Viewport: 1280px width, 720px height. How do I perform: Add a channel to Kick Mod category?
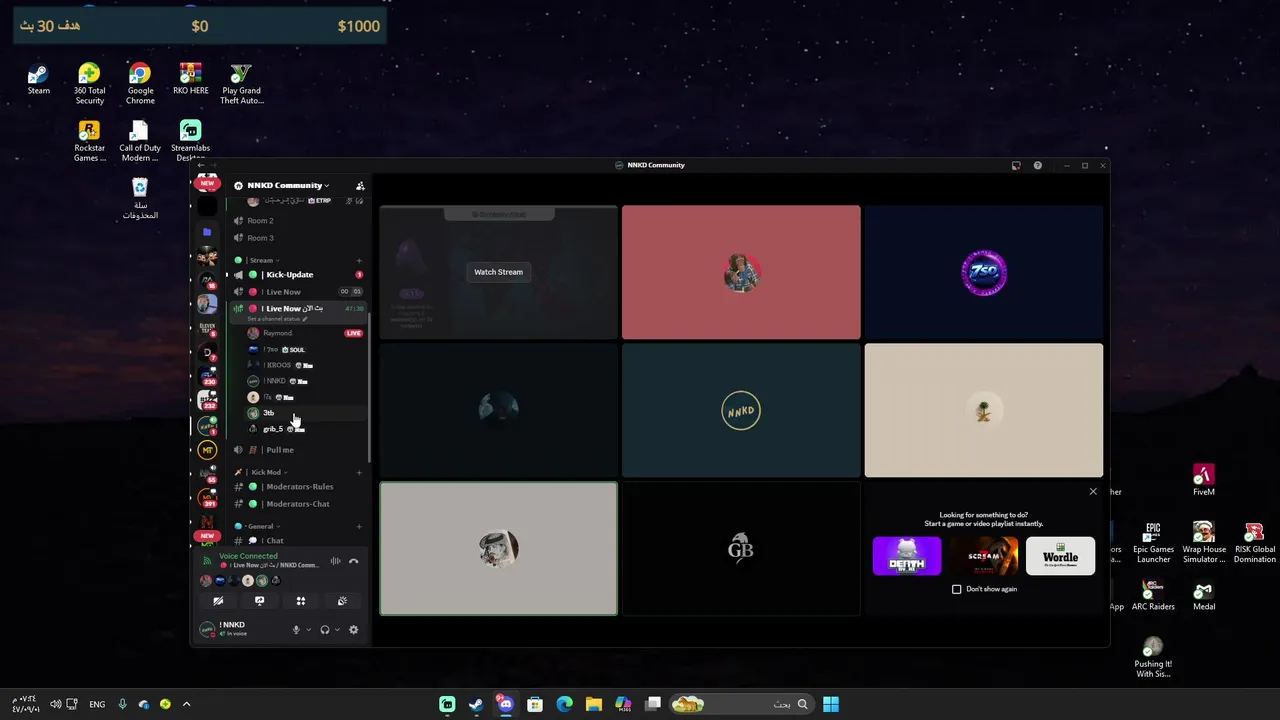tap(359, 472)
